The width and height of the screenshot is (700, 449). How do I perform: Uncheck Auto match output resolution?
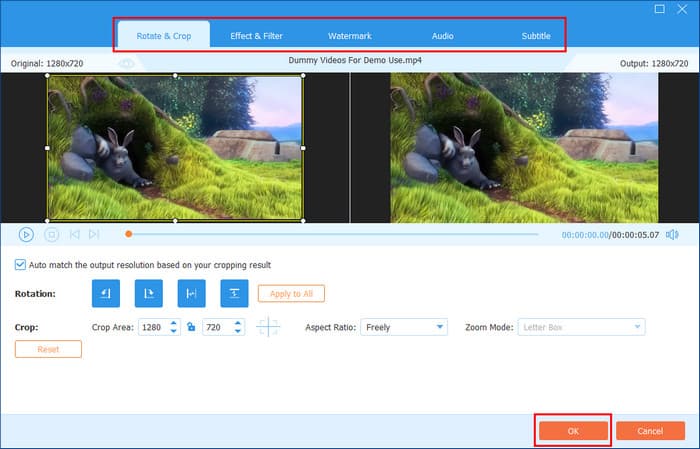coord(21,265)
